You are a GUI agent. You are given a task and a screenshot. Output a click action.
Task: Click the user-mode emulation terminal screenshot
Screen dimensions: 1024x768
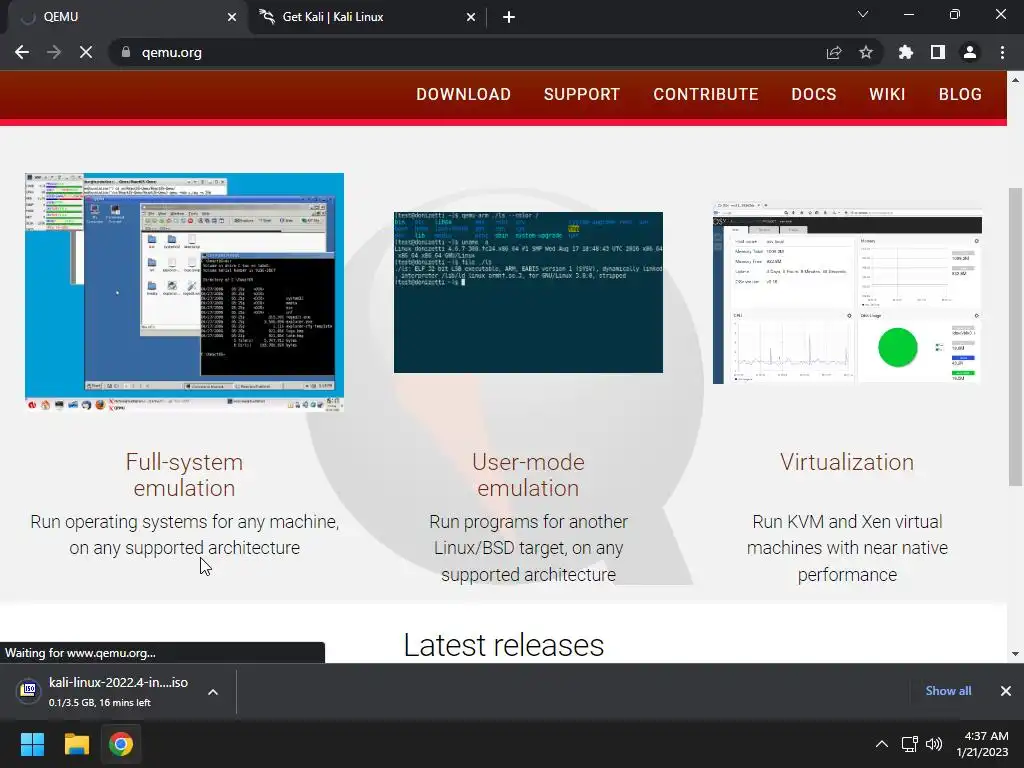click(x=528, y=292)
